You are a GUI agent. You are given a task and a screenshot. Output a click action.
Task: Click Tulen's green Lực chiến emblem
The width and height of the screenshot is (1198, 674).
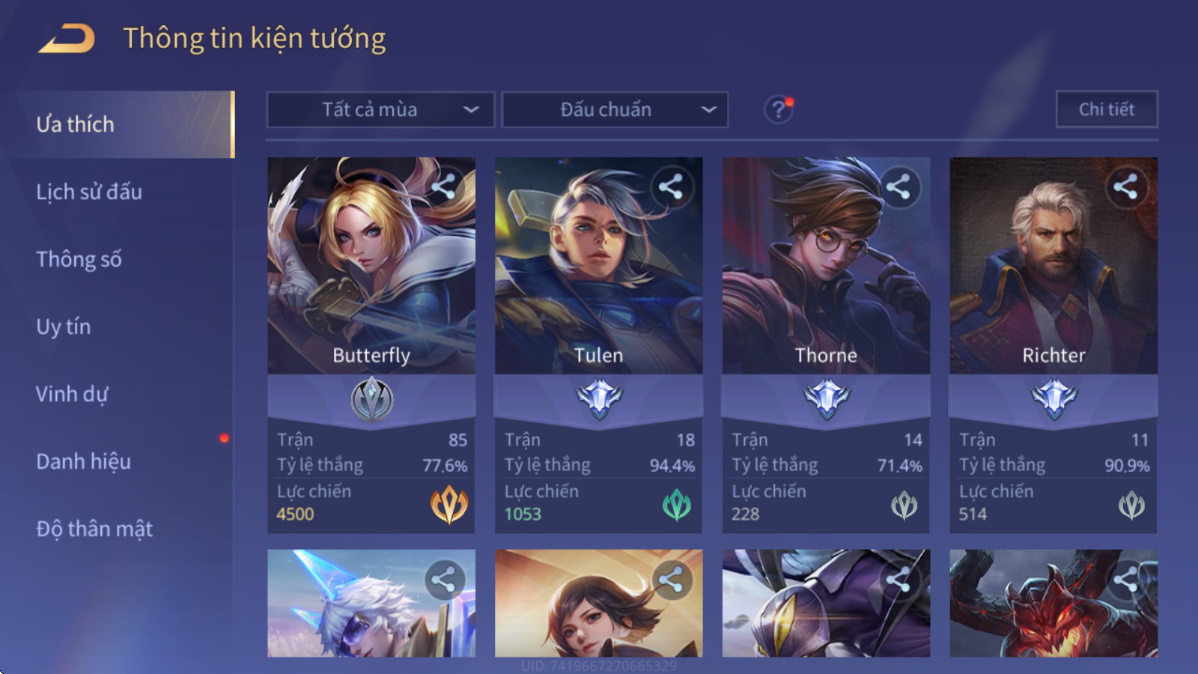pos(676,505)
